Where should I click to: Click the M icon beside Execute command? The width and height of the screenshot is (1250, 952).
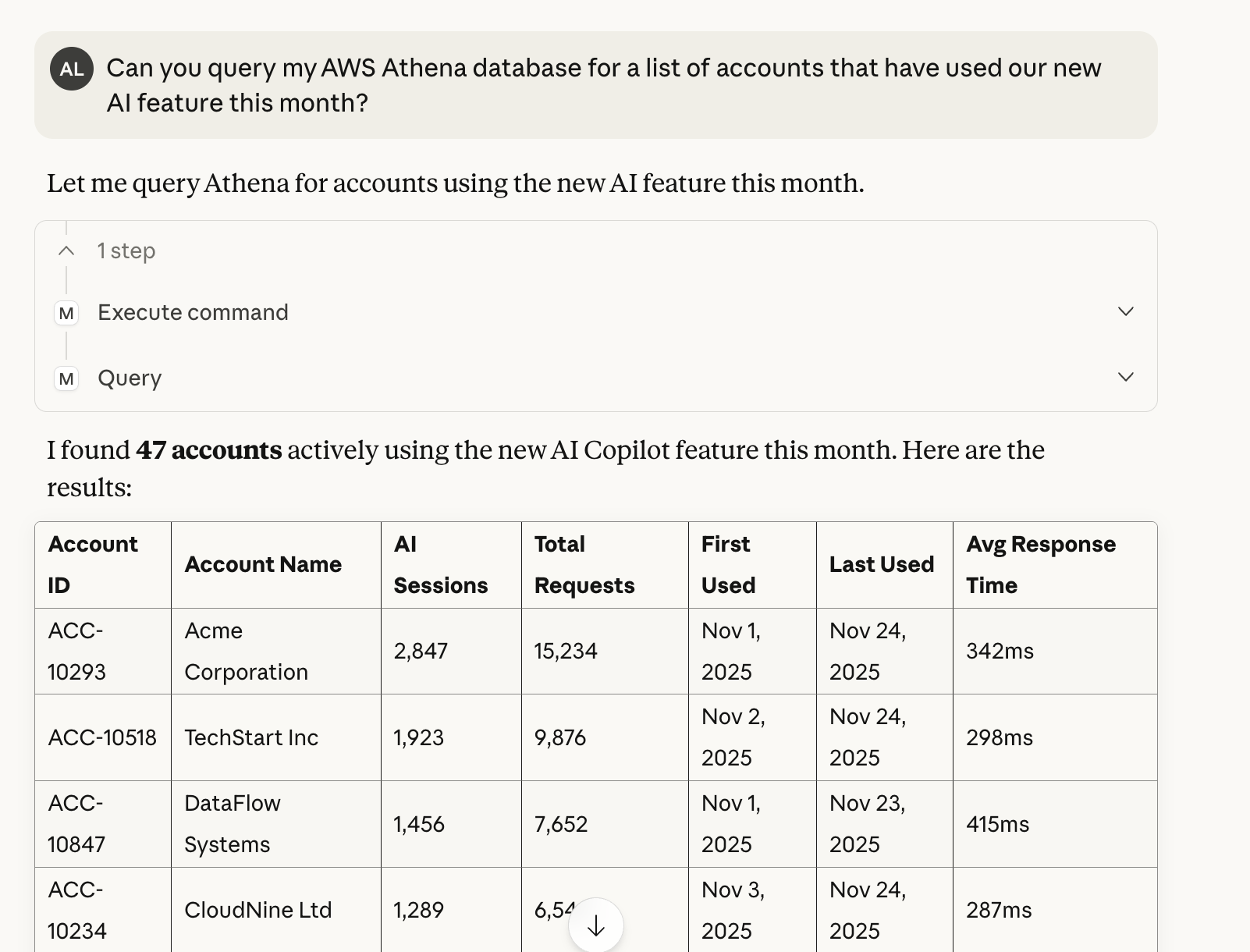click(66, 312)
